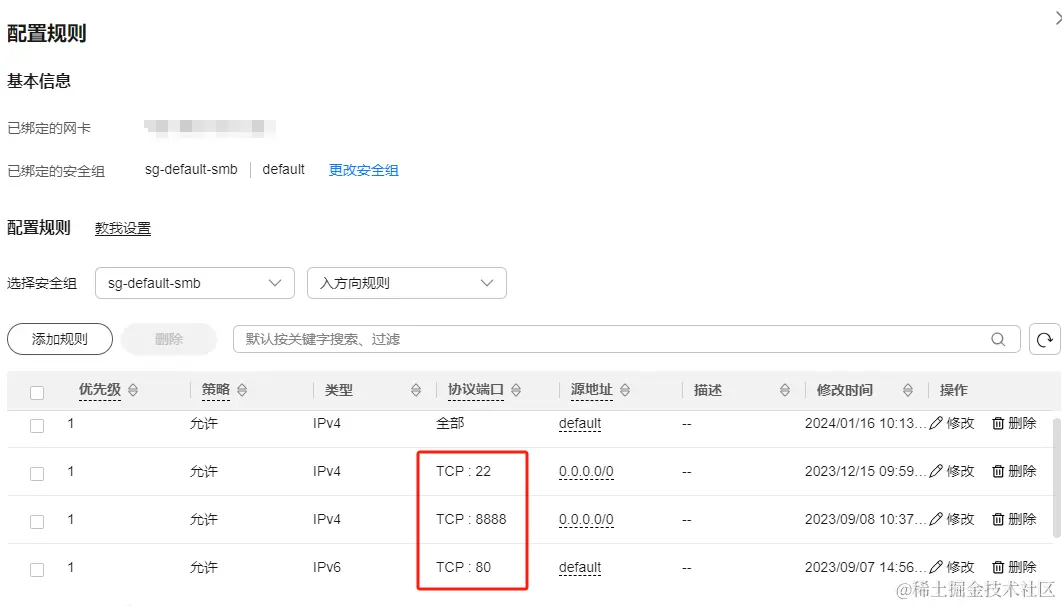The image size is (1062, 606).
Task: Sort by 类型 column arrows
Action: 416,390
